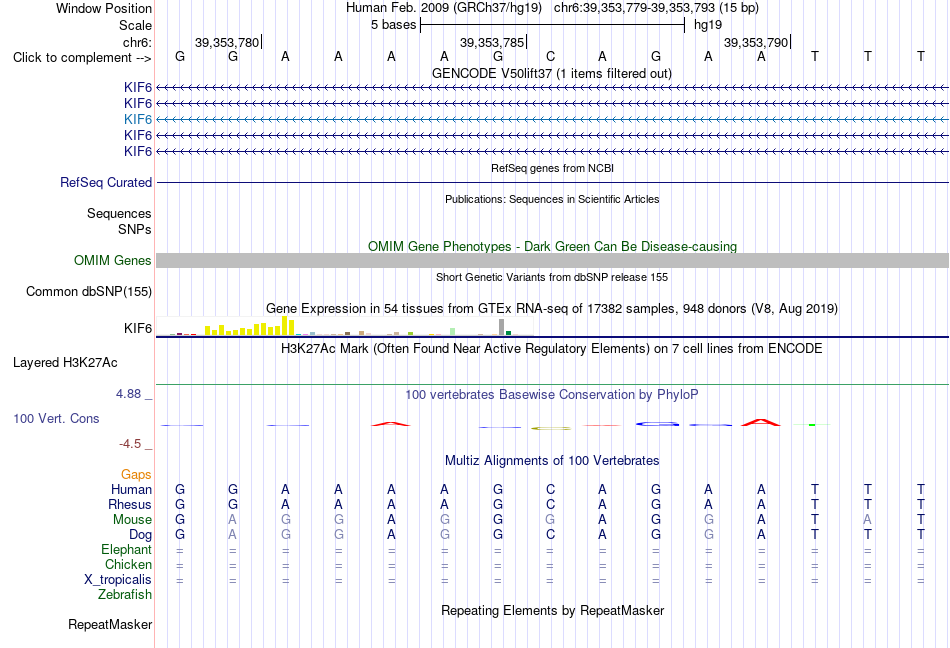This screenshot has width=950, height=648.
Task: Click the Gaps label in Multiz alignment
Action: [x=136, y=475]
